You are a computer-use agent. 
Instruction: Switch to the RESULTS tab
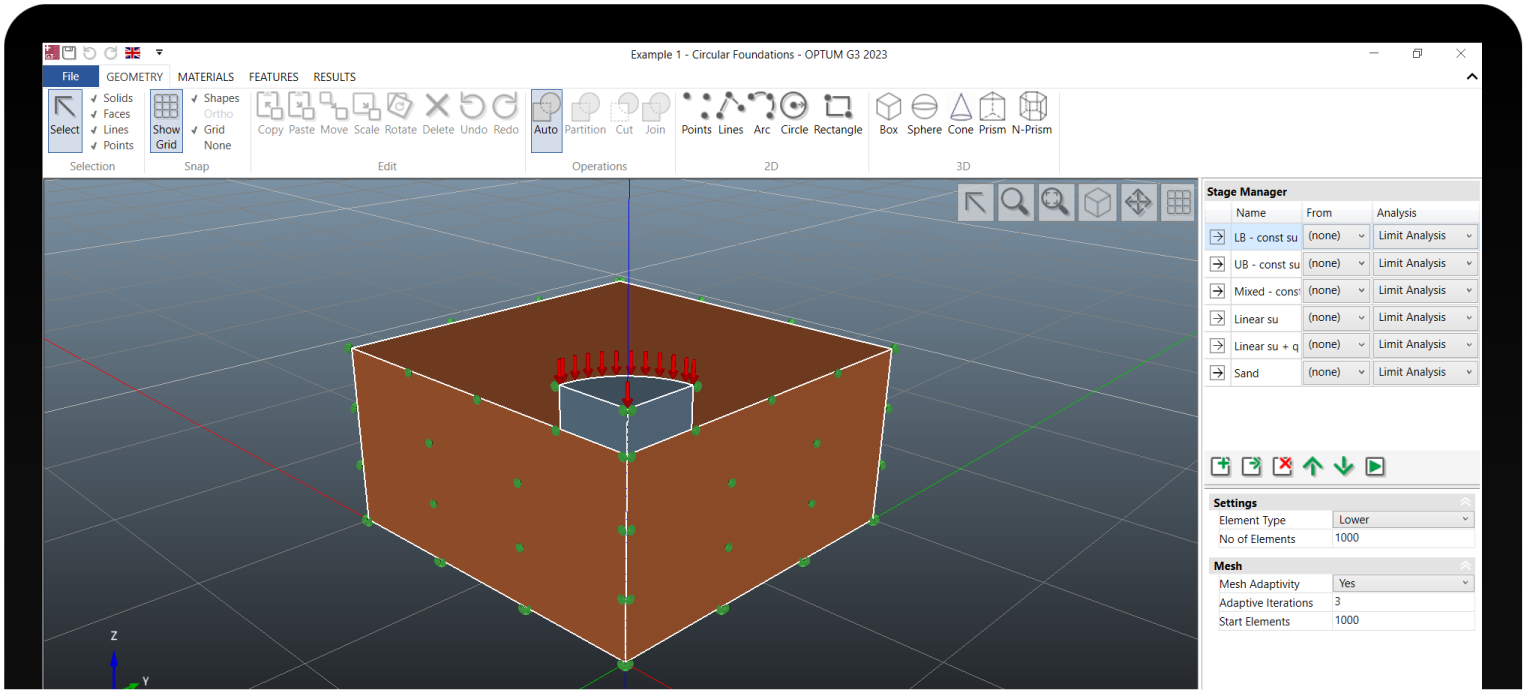[335, 77]
